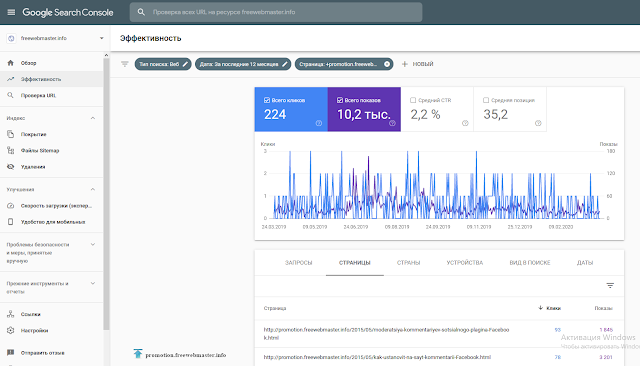Toggle the Всего кликов checkbox
Image resolution: width=640 pixels, height=366 pixels.
click(267, 100)
